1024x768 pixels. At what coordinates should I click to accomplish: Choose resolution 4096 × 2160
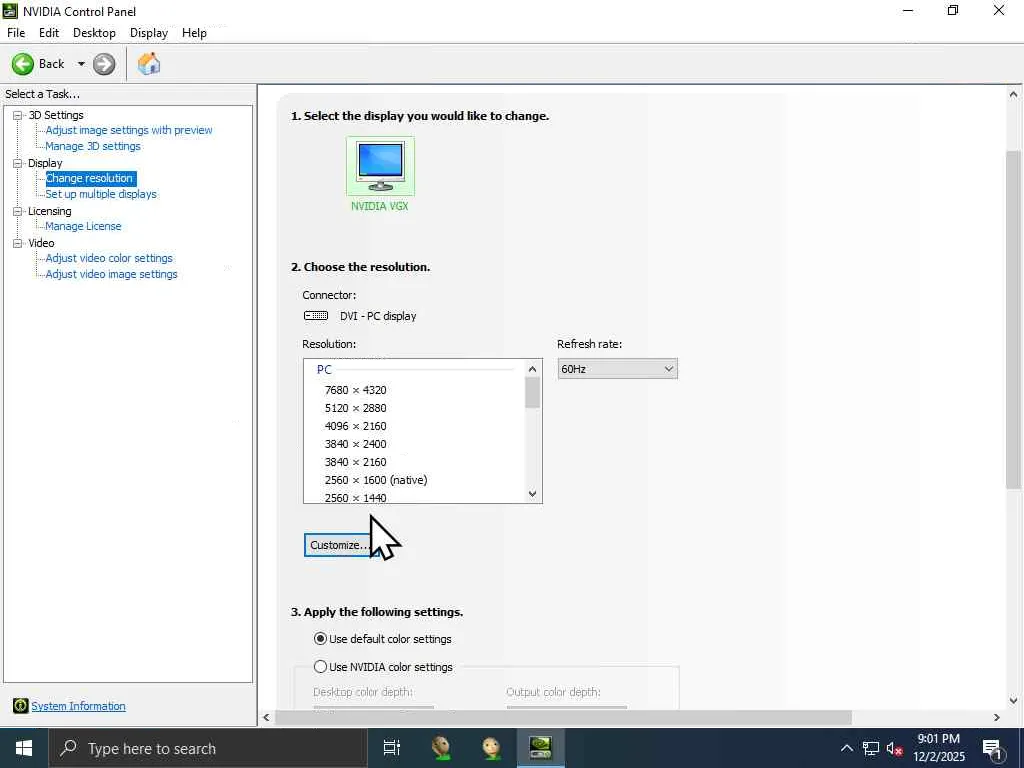356,426
